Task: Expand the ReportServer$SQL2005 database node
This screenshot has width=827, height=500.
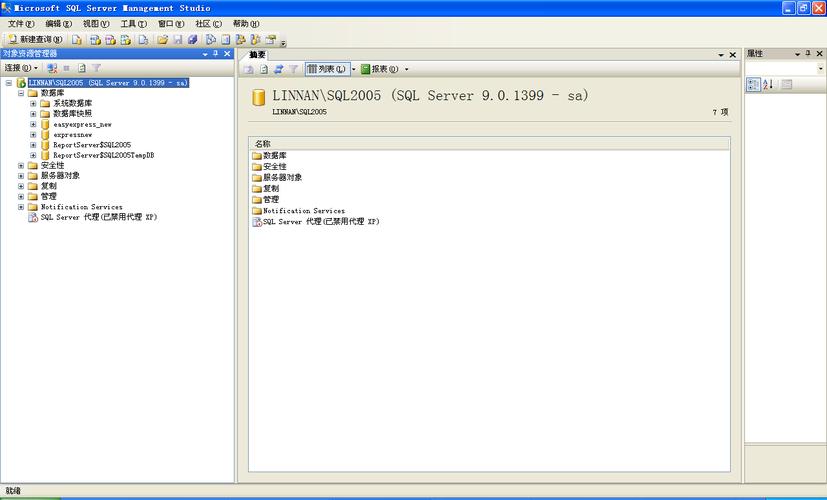Action: pyautogui.click(x=33, y=145)
